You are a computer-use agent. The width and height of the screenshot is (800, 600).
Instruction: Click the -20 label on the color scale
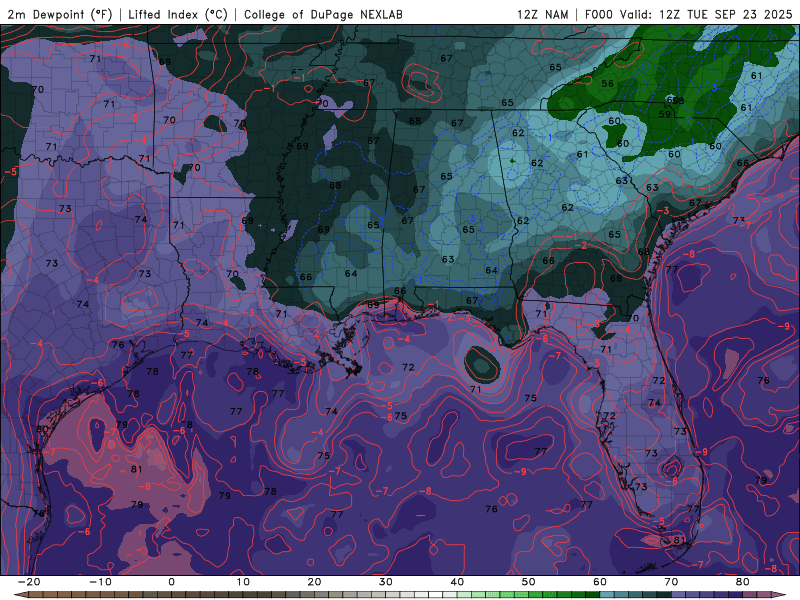(29, 582)
